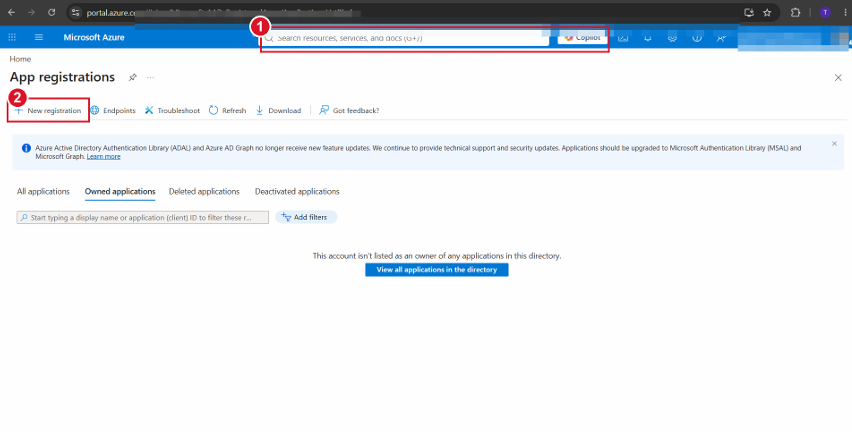852x432 pixels.
Task: Click the Microsoft Azure home title
Action: tap(94, 37)
